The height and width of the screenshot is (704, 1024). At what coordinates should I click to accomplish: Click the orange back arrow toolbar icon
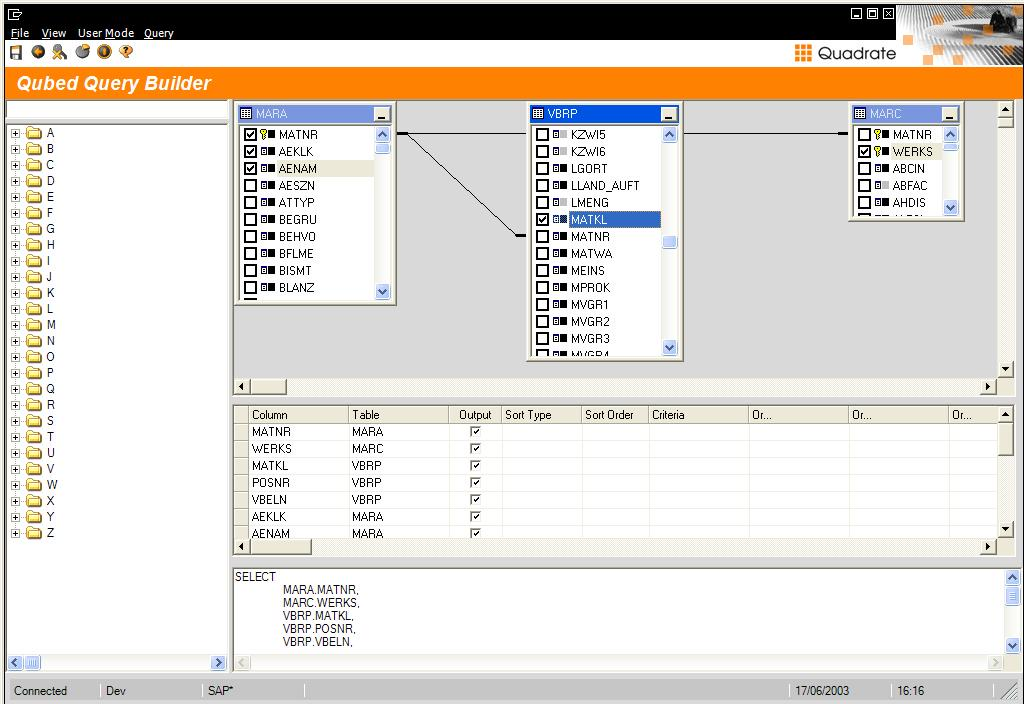pos(38,52)
